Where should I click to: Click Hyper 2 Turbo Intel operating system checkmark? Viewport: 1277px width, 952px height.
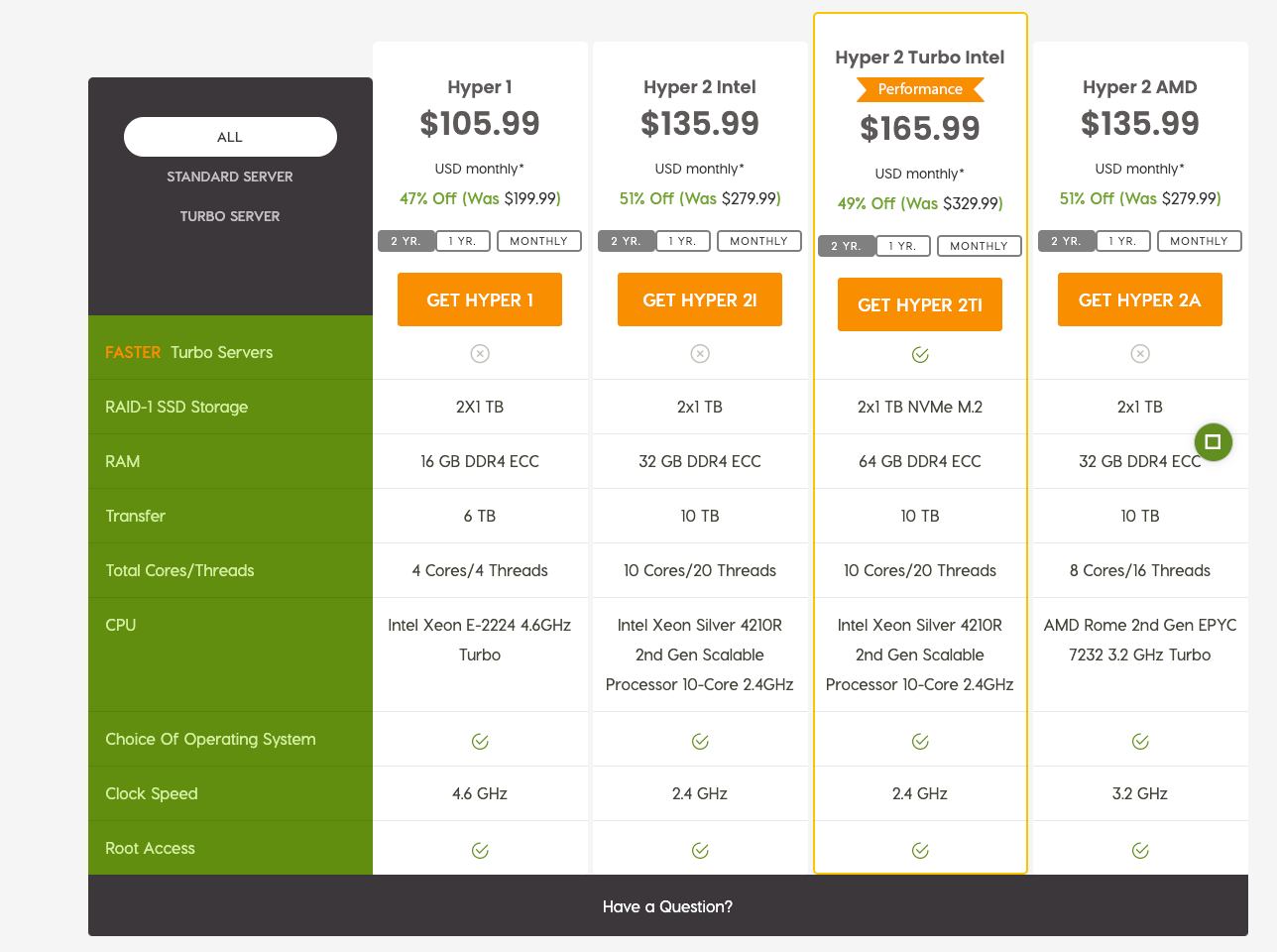tap(920, 741)
